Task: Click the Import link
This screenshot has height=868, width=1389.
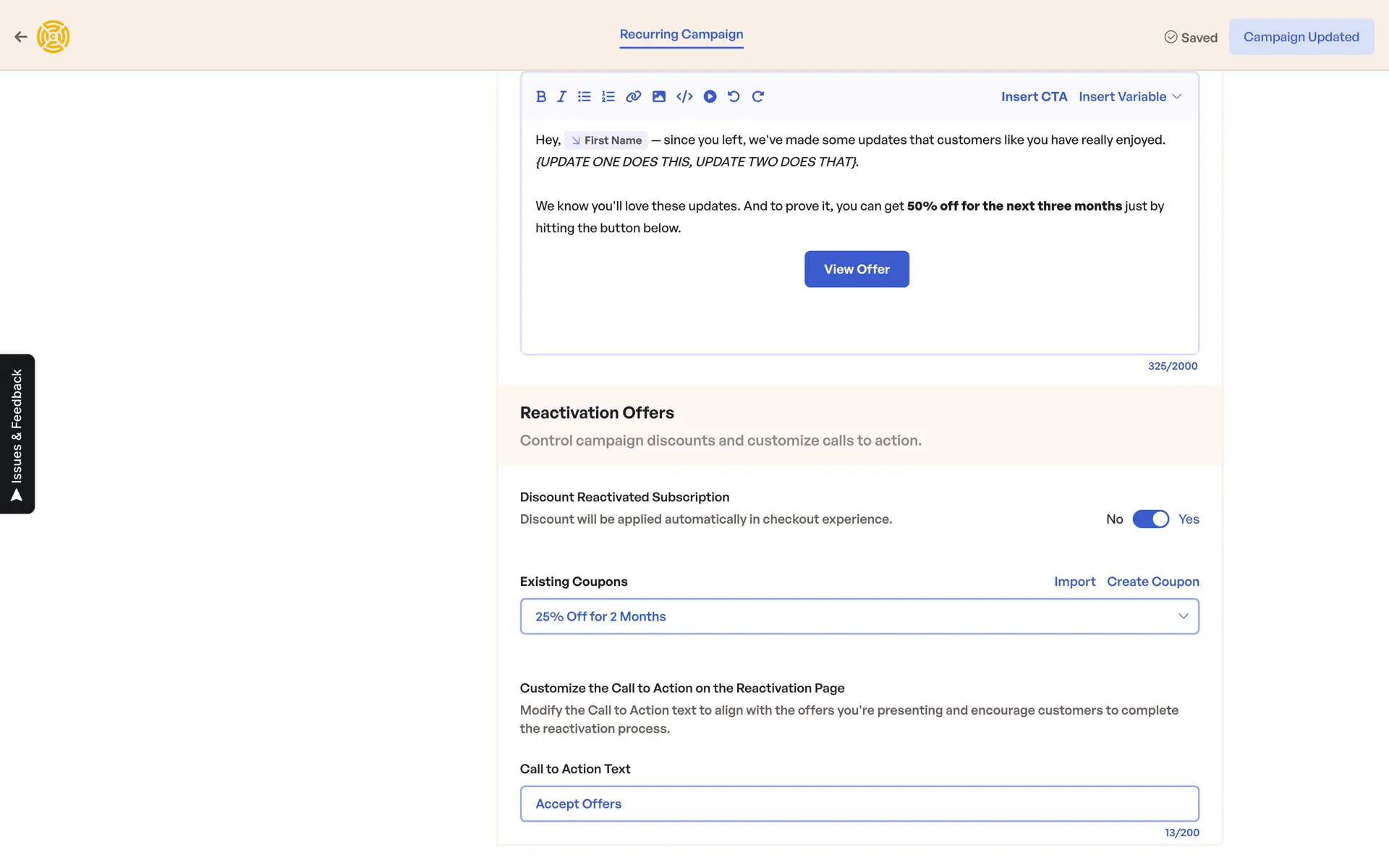Action: (x=1074, y=582)
